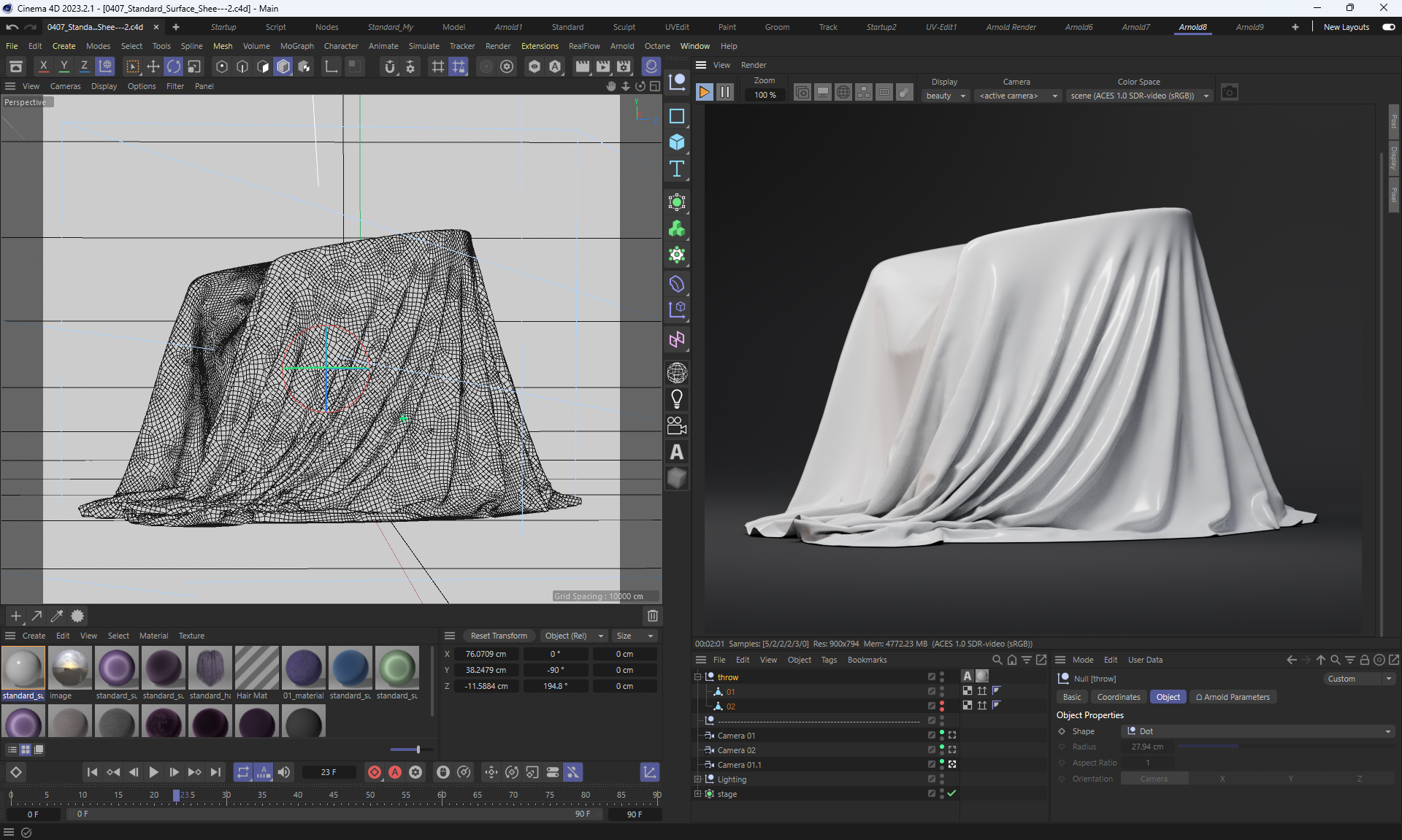Open the MoGraph menu
The image size is (1402, 840).
click(296, 46)
